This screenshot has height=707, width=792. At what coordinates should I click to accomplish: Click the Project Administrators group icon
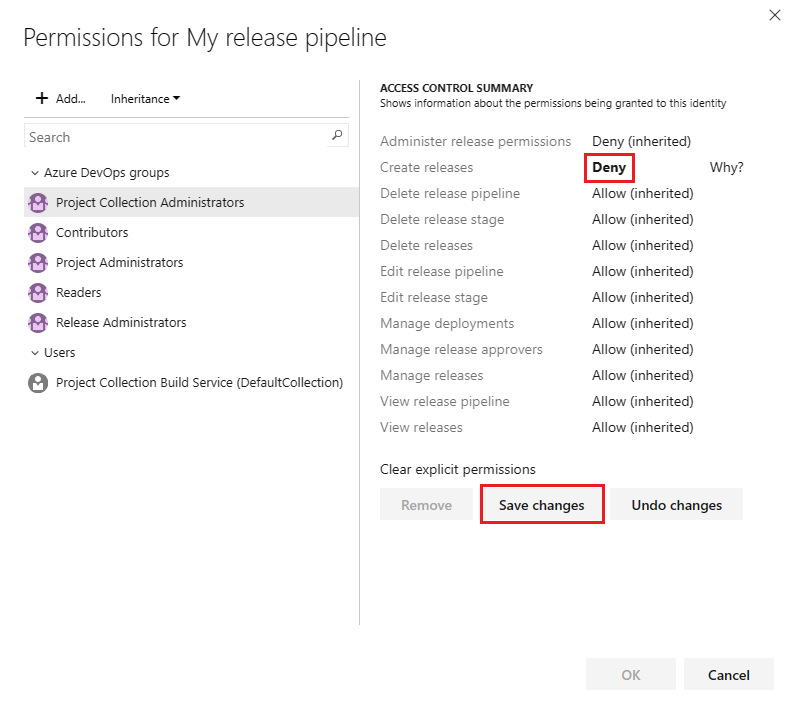click(38, 263)
